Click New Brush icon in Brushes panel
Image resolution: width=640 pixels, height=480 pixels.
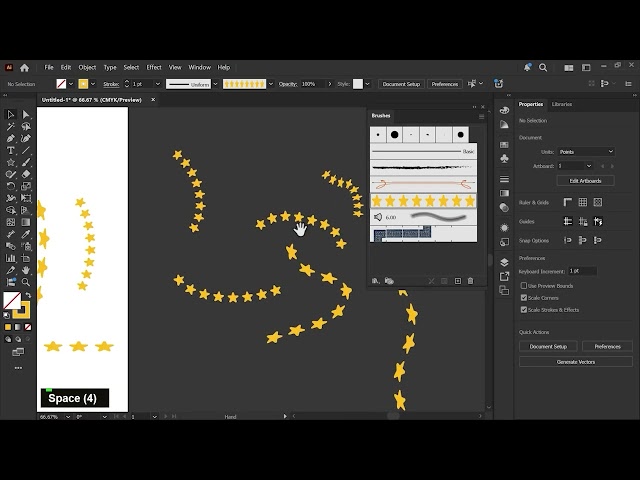coord(458,281)
